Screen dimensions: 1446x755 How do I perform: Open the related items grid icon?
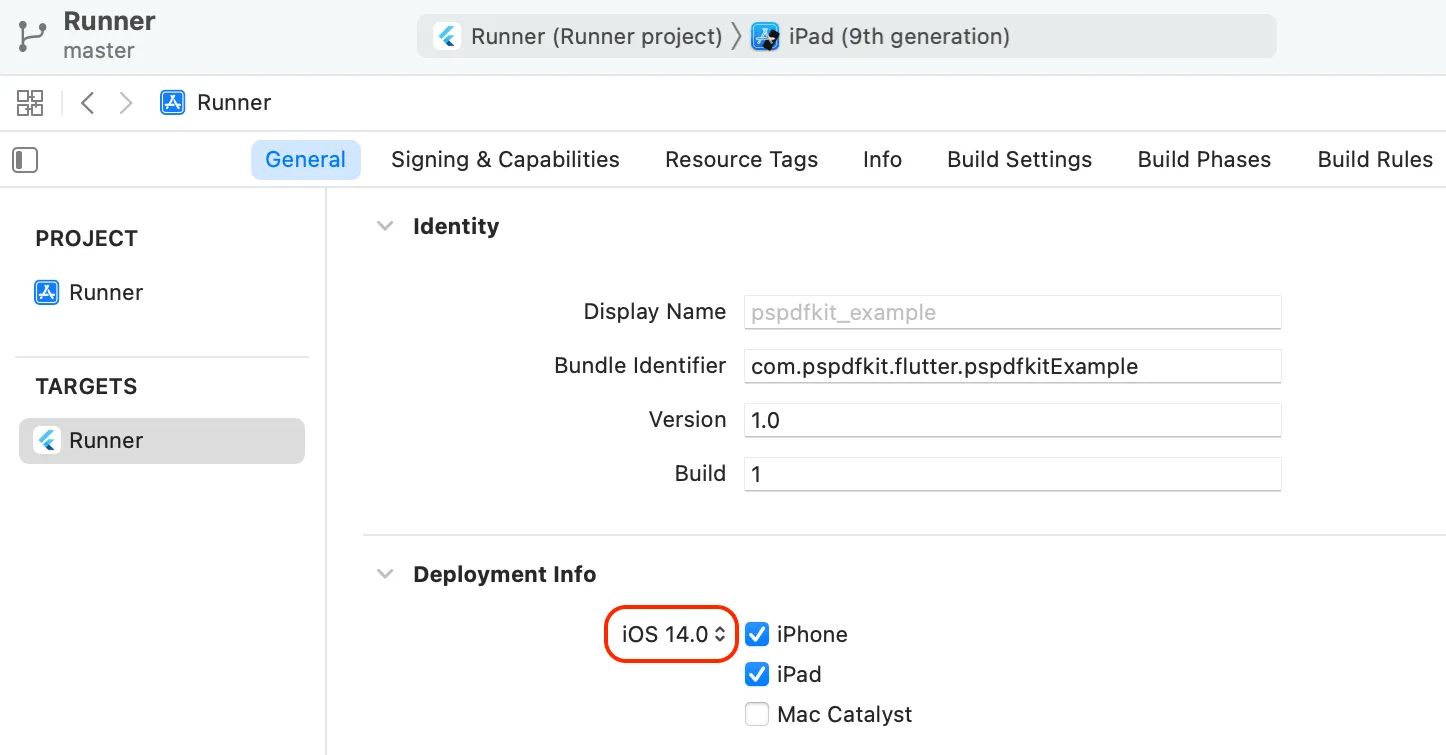30,102
